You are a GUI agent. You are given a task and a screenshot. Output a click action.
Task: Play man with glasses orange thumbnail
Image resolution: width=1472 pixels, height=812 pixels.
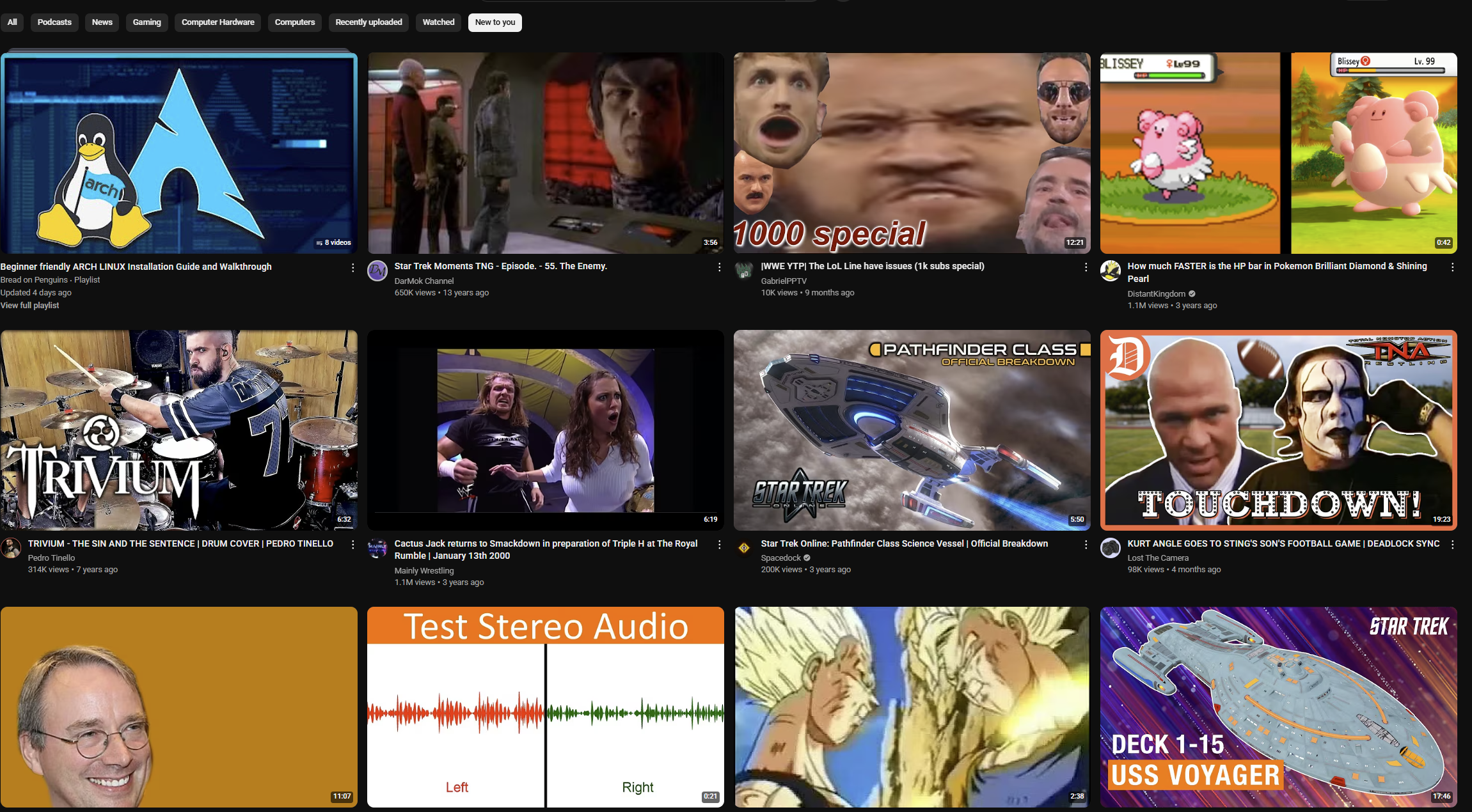[179, 707]
